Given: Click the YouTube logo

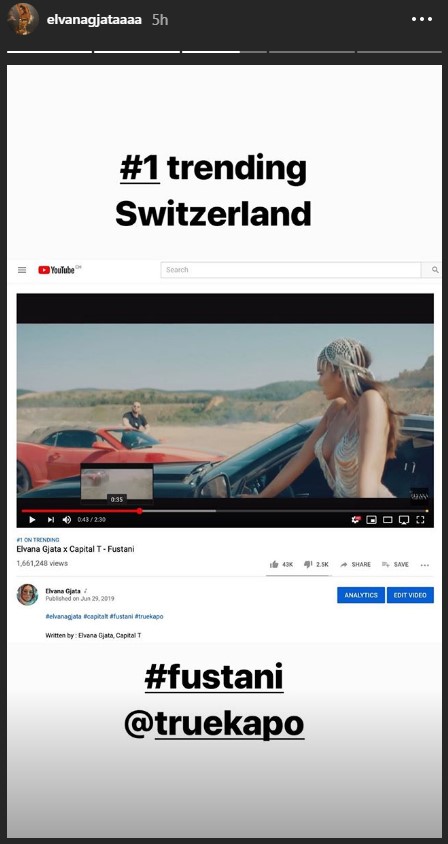Looking at the screenshot, I should [59, 270].
